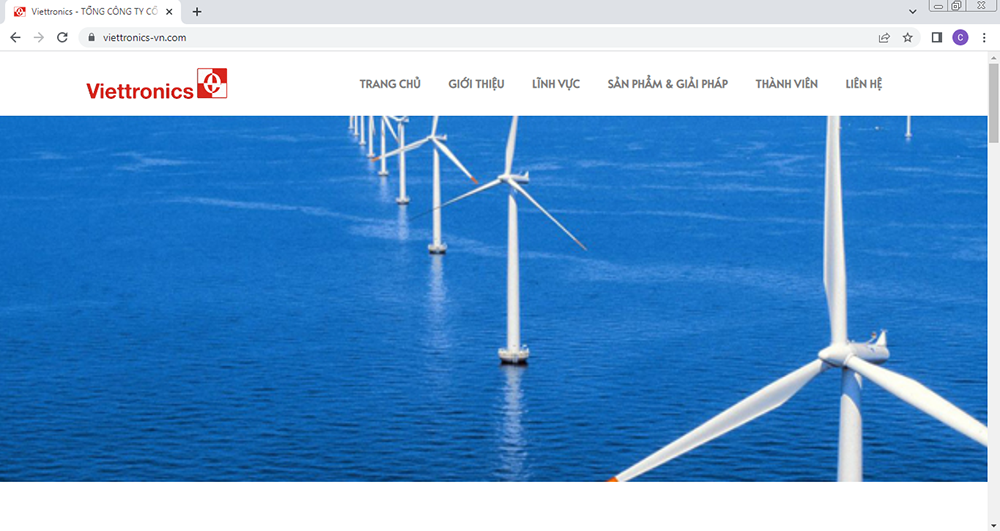
Task: Click the wind turbine banner image
Action: pyautogui.click(x=494, y=298)
